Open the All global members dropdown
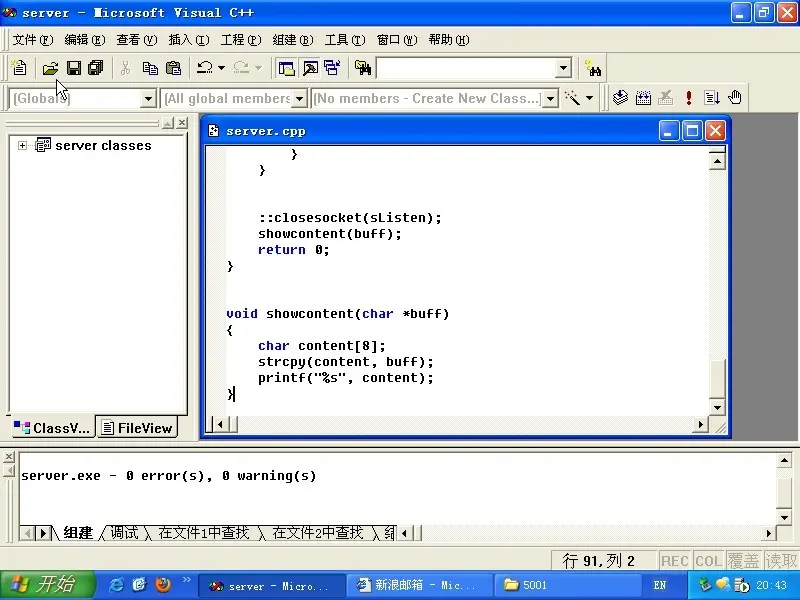The height and width of the screenshot is (600, 800). tap(300, 98)
